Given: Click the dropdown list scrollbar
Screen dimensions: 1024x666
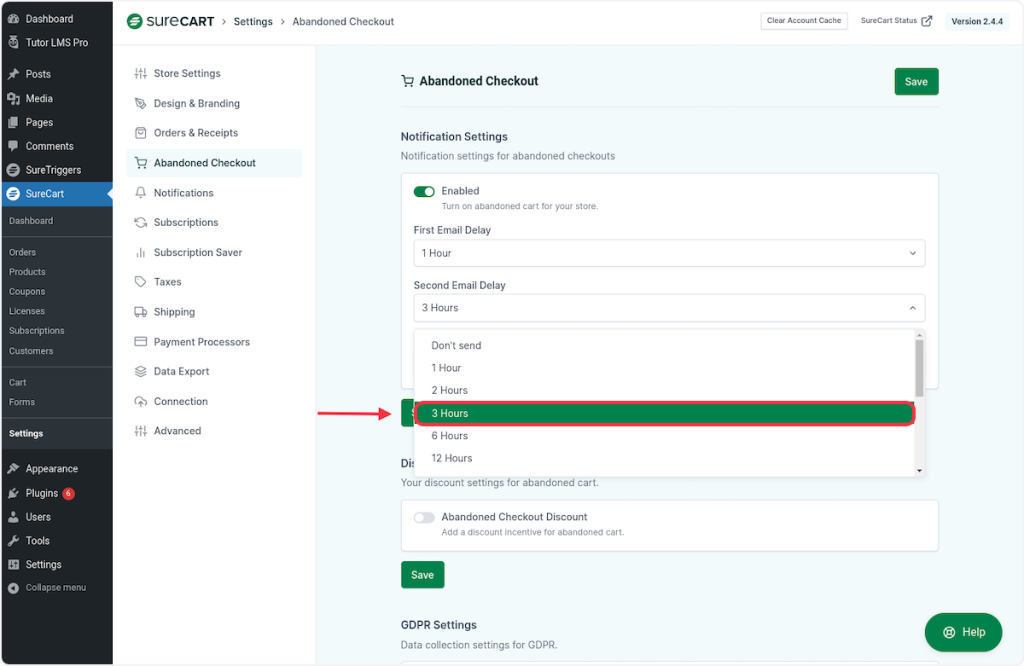Looking at the screenshot, I should (x=919, y=368).
